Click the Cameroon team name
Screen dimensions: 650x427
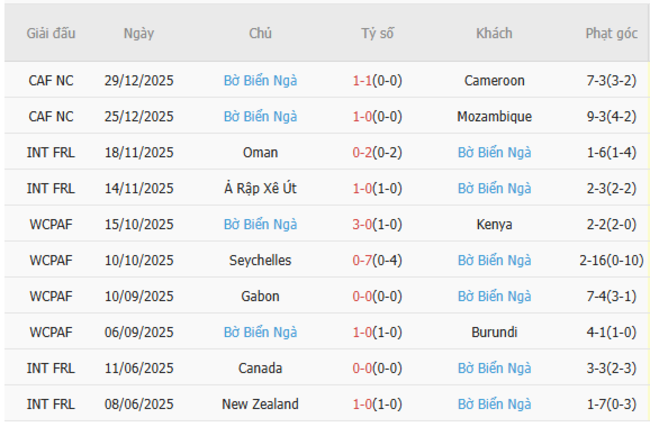(494, 81)
